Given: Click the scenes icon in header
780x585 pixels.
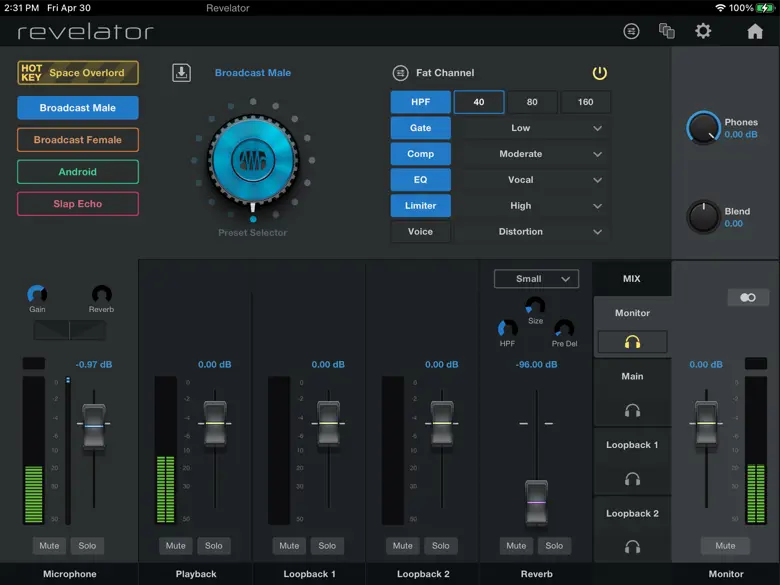Looking at the screenshot, I should [x=667, y=31].
